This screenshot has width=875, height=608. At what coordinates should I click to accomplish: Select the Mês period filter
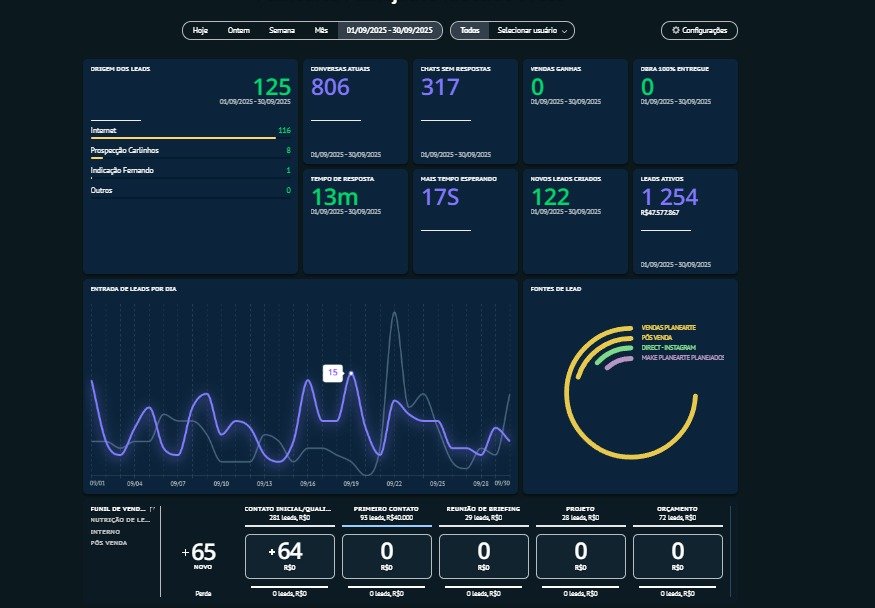[321, 31]
